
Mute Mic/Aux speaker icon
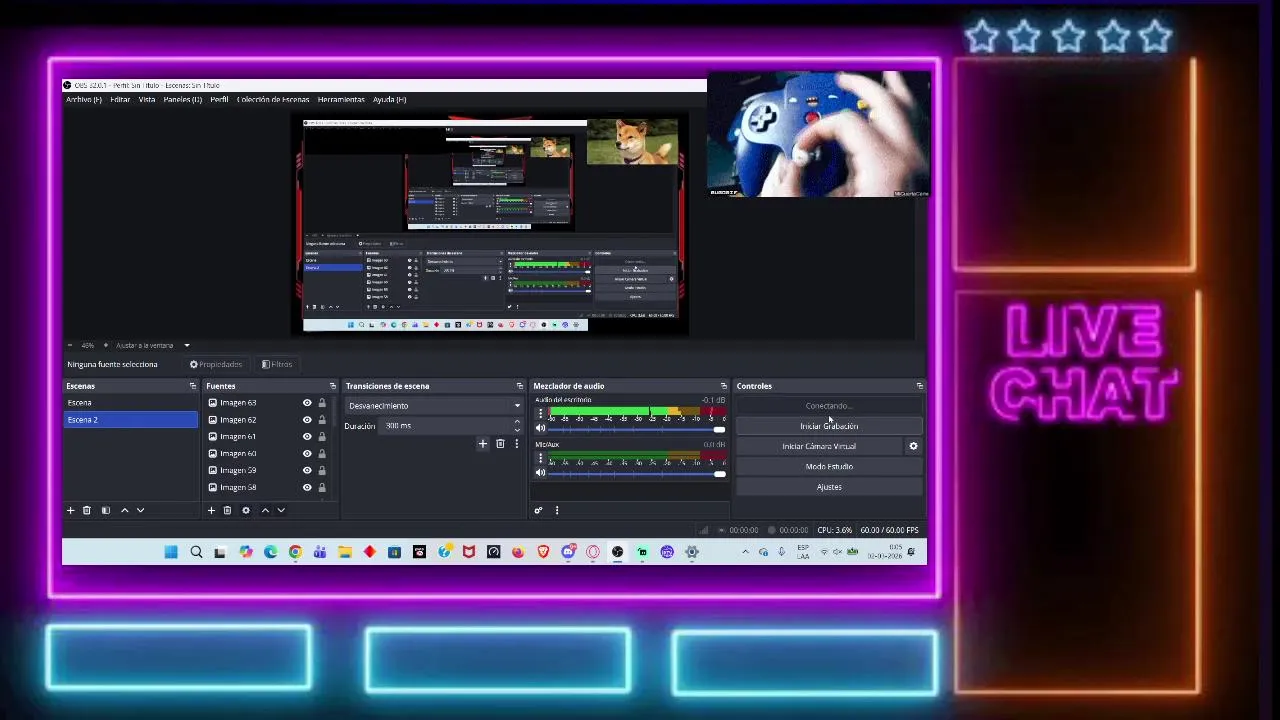tap(541, 473)
